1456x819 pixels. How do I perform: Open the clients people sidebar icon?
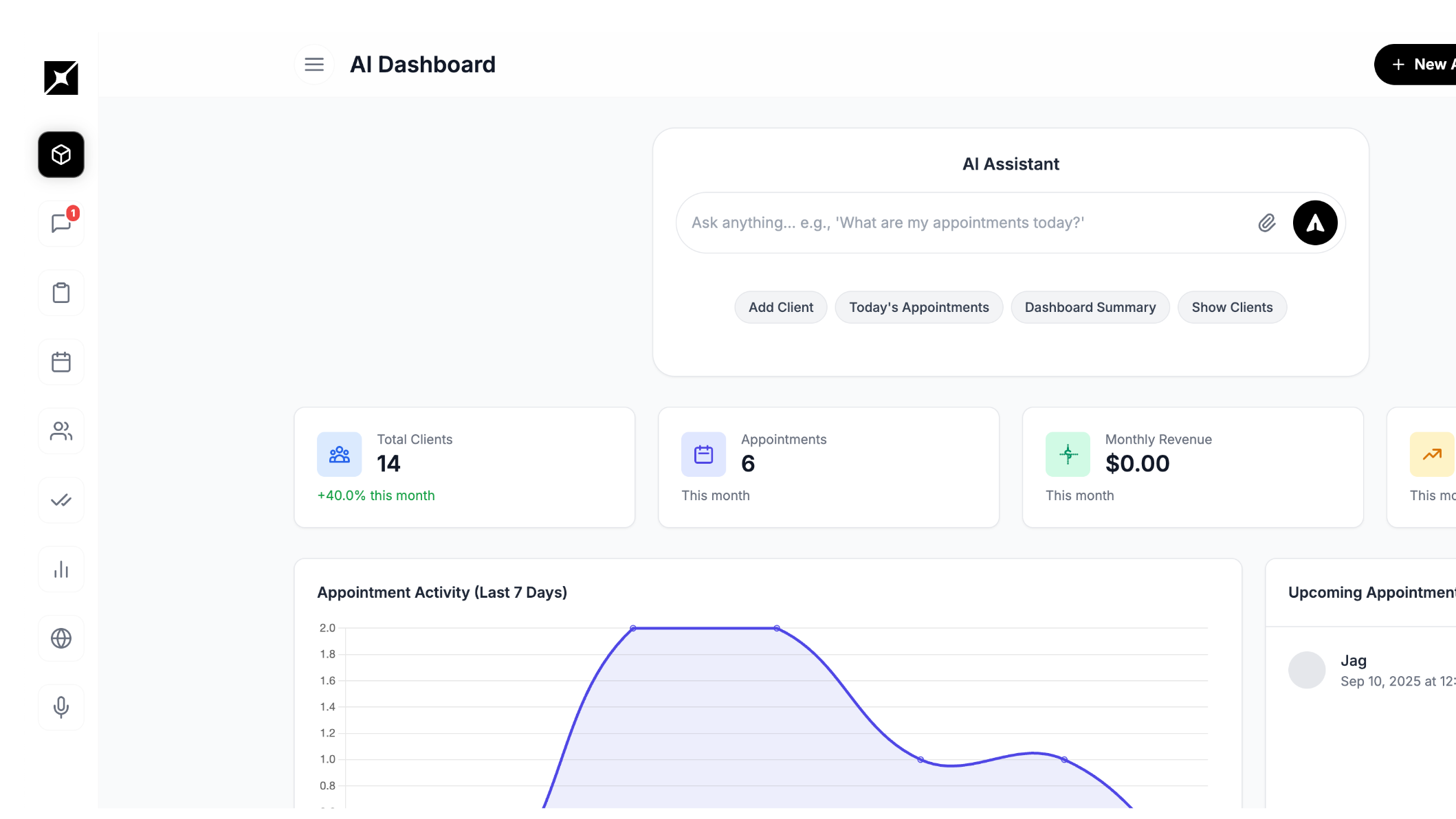[61, 431]
